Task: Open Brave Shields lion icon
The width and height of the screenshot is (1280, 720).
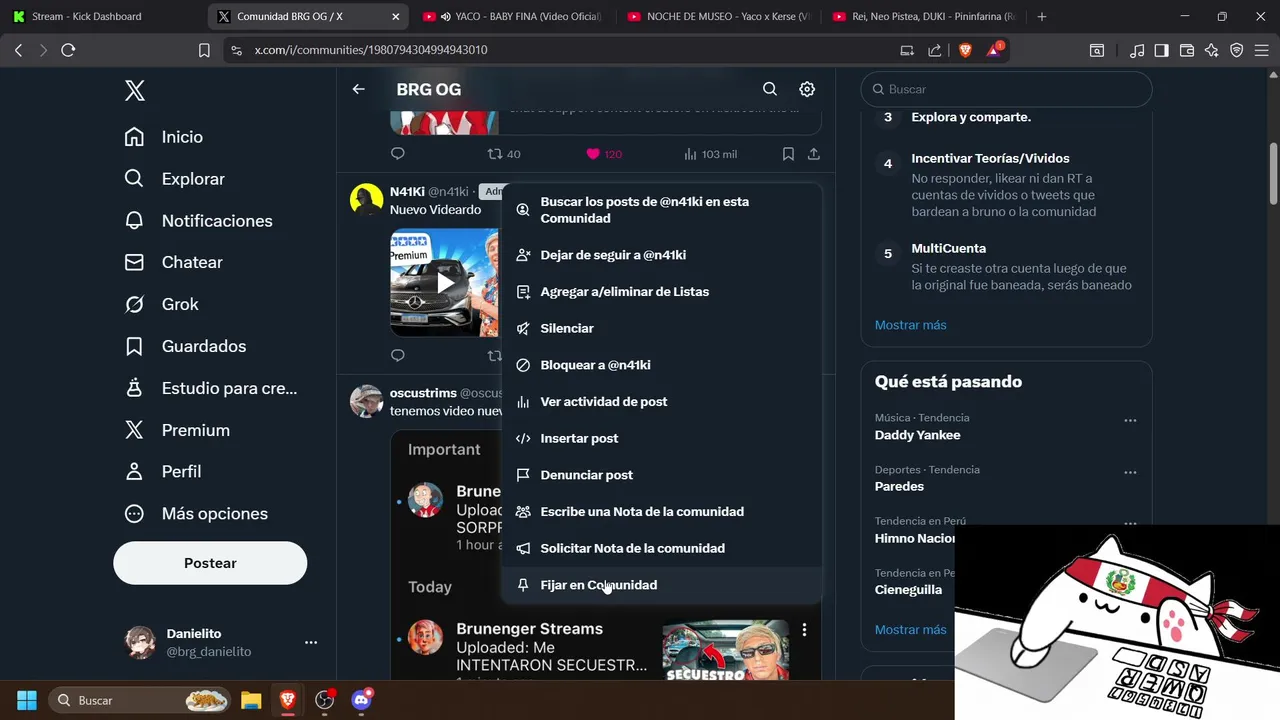Action: [965, 50]
